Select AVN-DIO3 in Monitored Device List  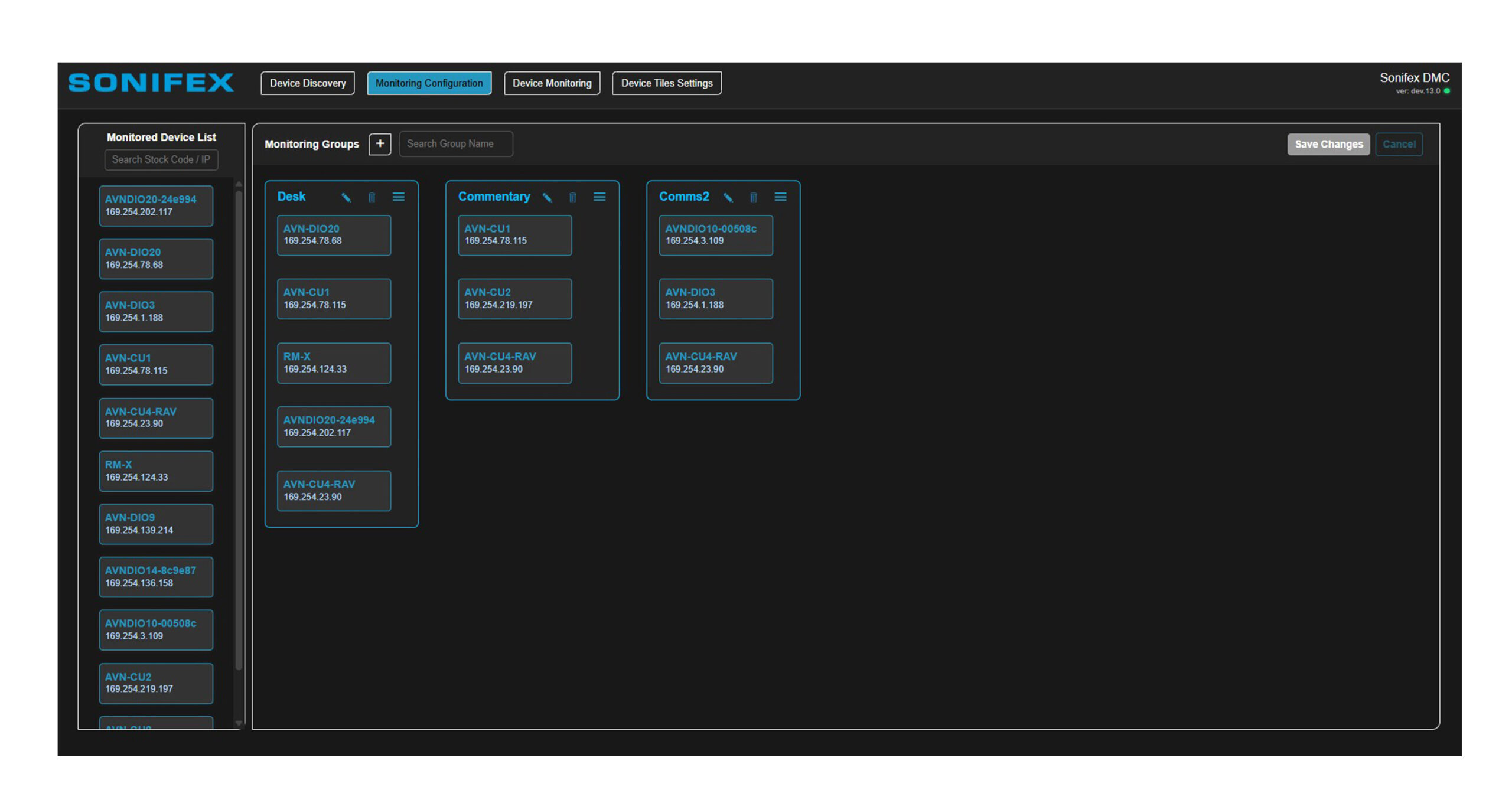point(156,312)
